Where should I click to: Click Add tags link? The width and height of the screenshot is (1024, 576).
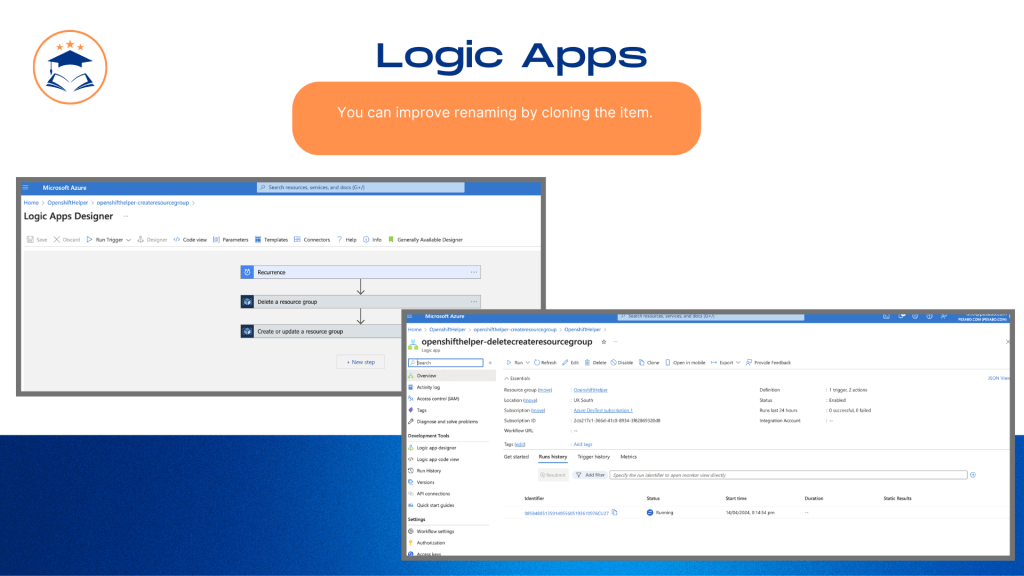click(x=583, y=444)
